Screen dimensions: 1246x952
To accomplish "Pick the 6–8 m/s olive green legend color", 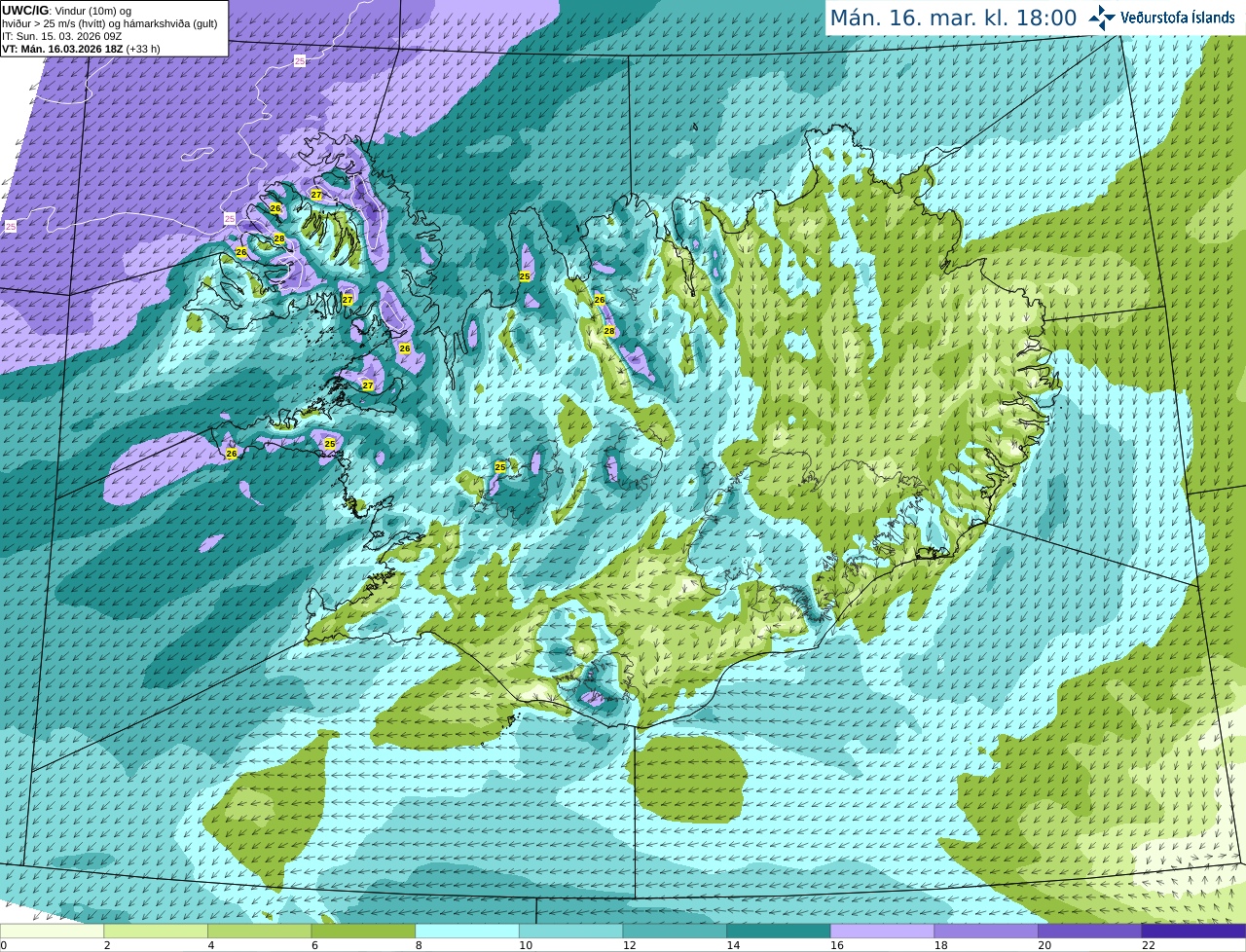I will [x=363, y=931].
